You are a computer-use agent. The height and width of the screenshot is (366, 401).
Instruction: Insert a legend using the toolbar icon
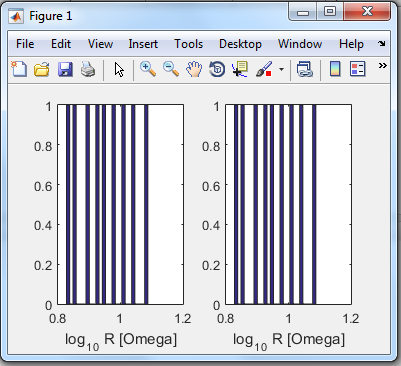coord(357,69)
